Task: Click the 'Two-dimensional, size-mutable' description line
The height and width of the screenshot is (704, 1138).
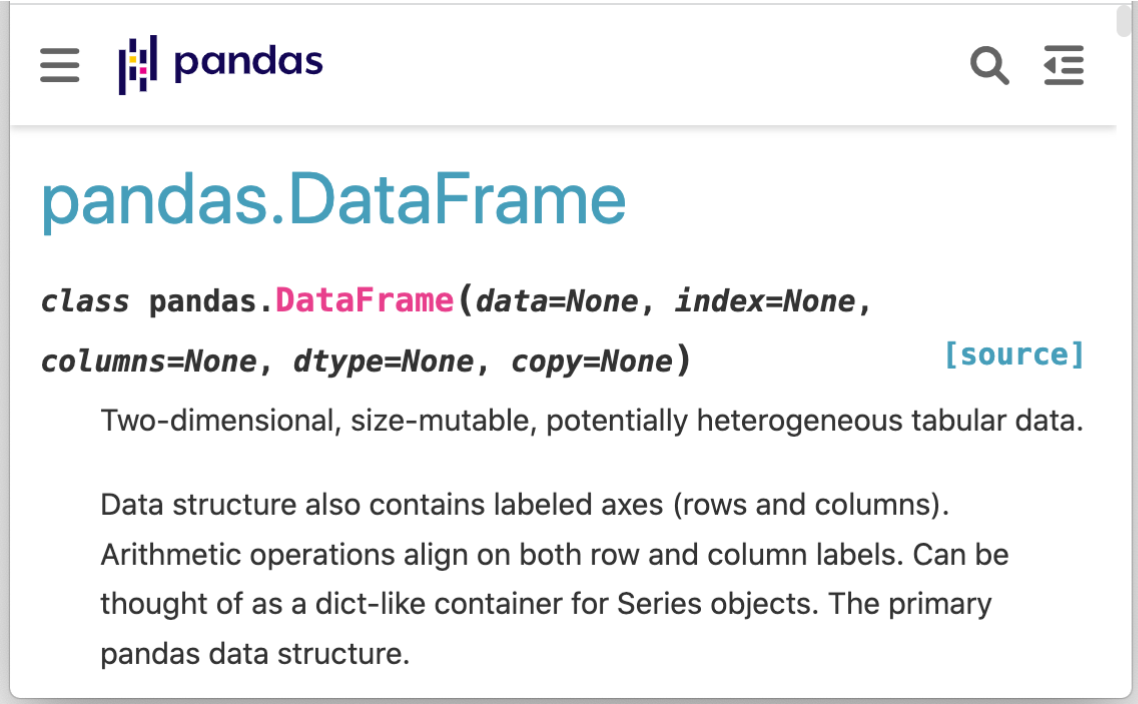Action: coord(592,421)
